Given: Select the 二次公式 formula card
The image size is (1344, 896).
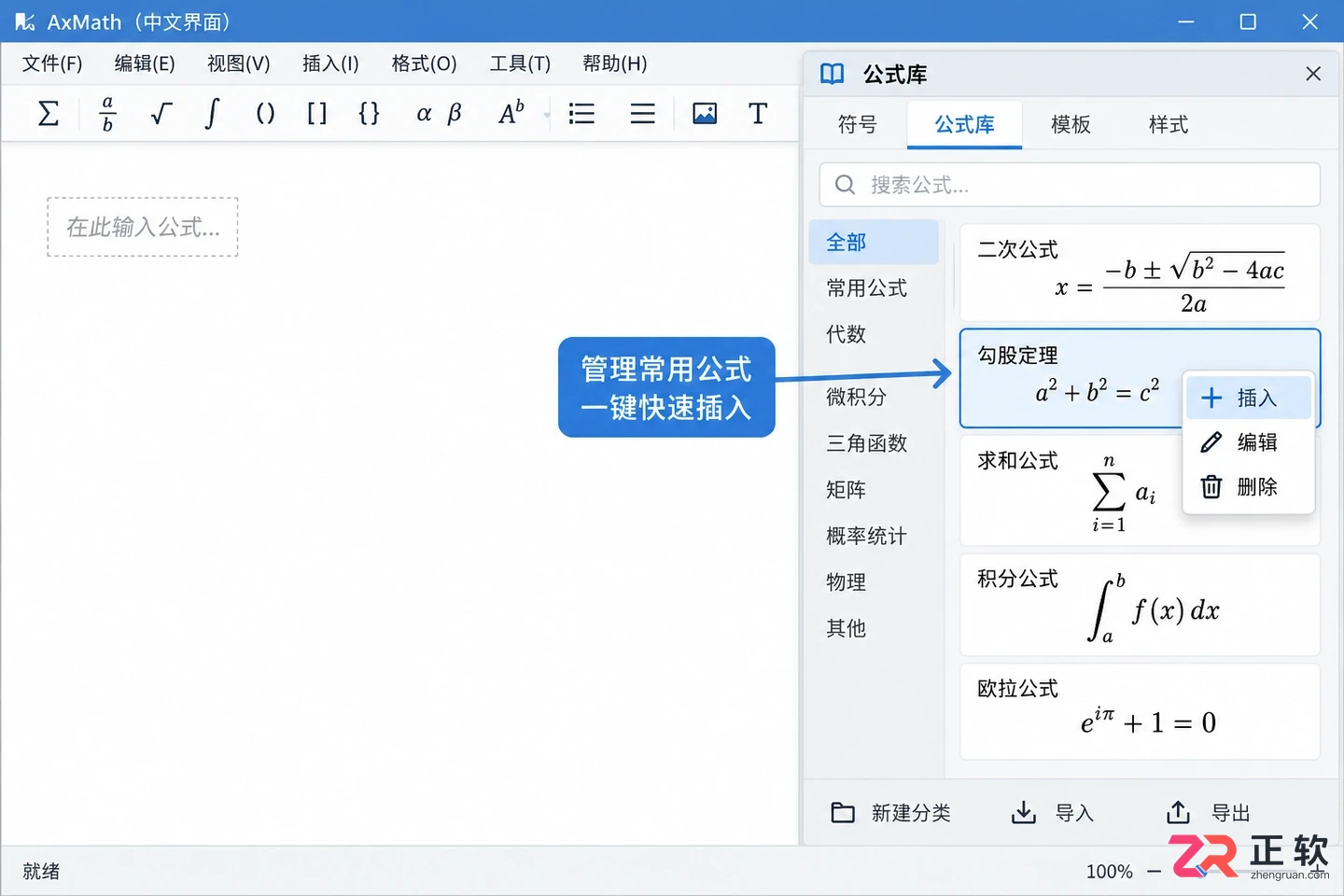Looking at the screenshot, I should [1140, 273].
